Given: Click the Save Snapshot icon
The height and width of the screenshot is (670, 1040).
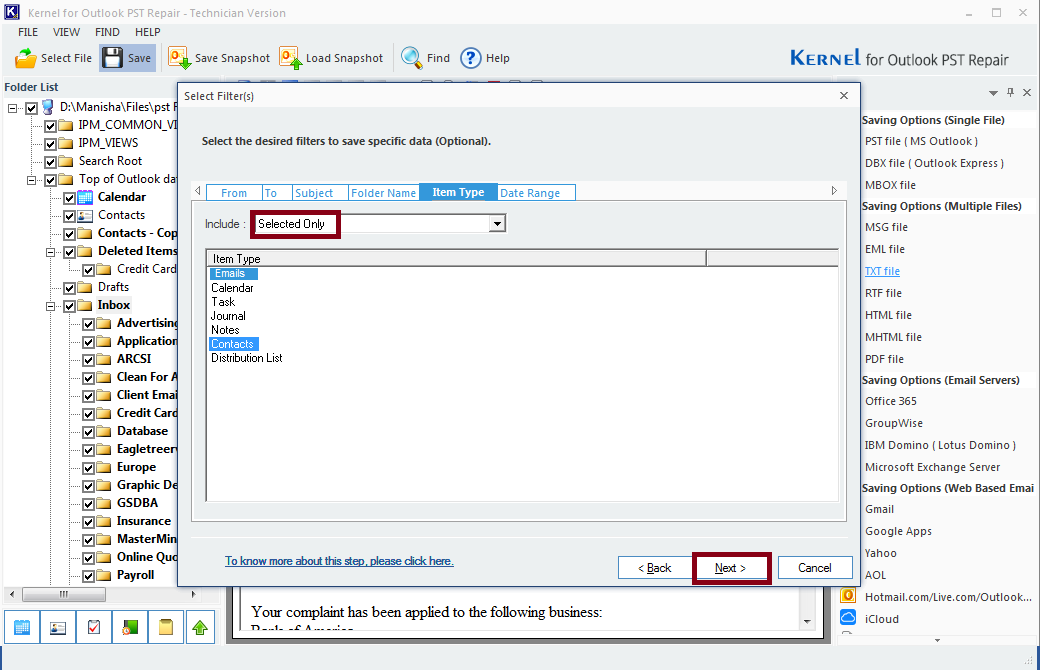Looking at the screenshot, I should (179, 58).
